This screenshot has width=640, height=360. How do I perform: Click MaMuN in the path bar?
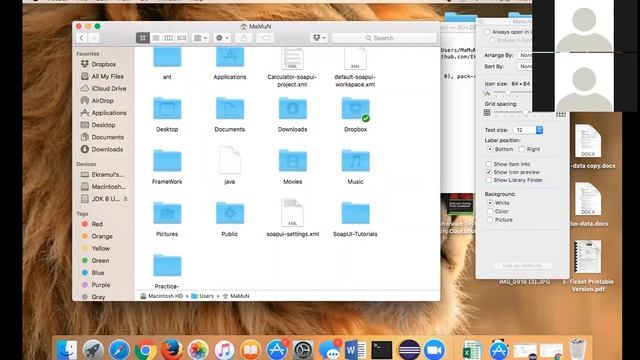point(236,296)
